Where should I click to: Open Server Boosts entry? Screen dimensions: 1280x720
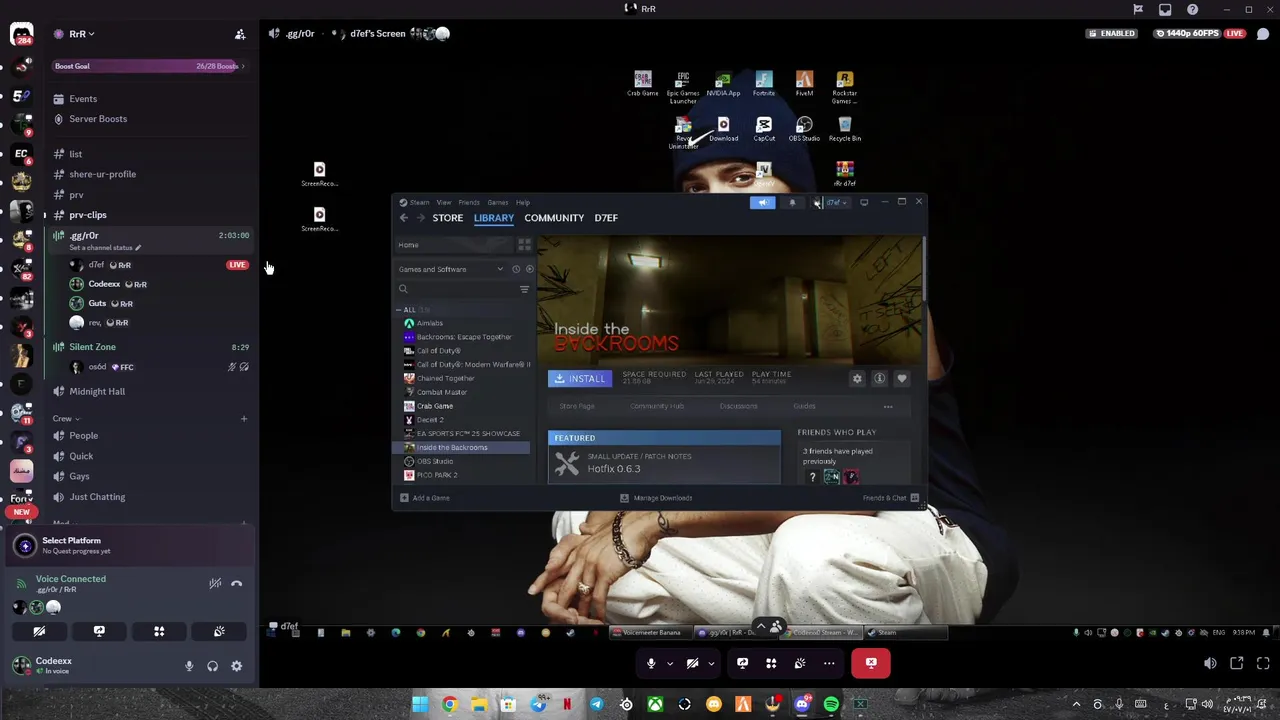click(x=150, y=119)
